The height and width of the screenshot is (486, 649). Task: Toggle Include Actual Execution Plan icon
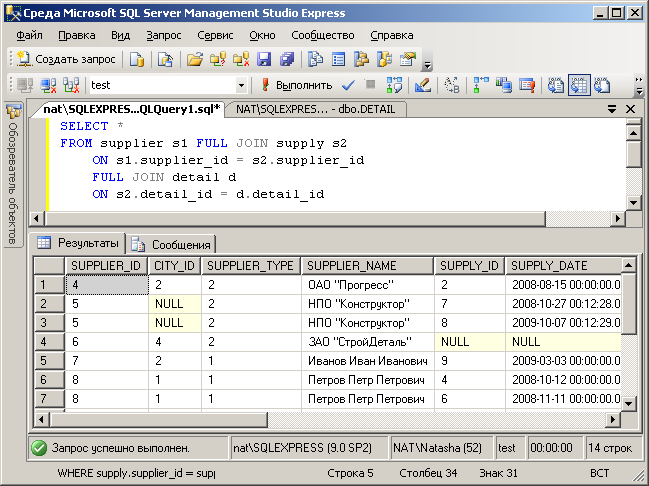click(481, 85)
